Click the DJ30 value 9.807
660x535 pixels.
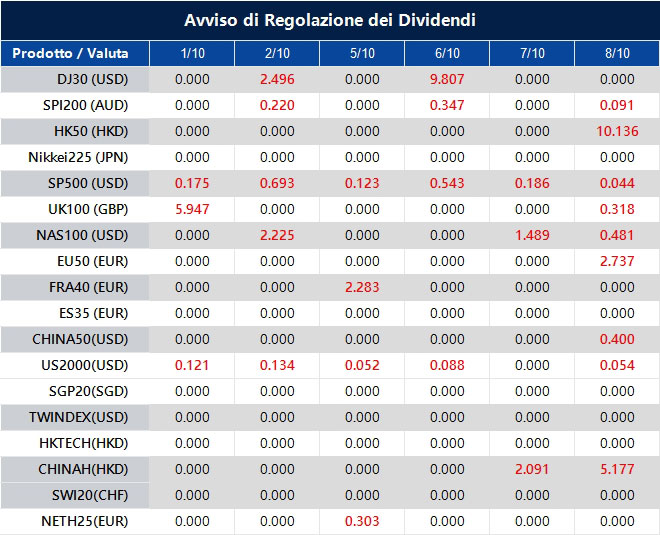[x=447, y=79]
